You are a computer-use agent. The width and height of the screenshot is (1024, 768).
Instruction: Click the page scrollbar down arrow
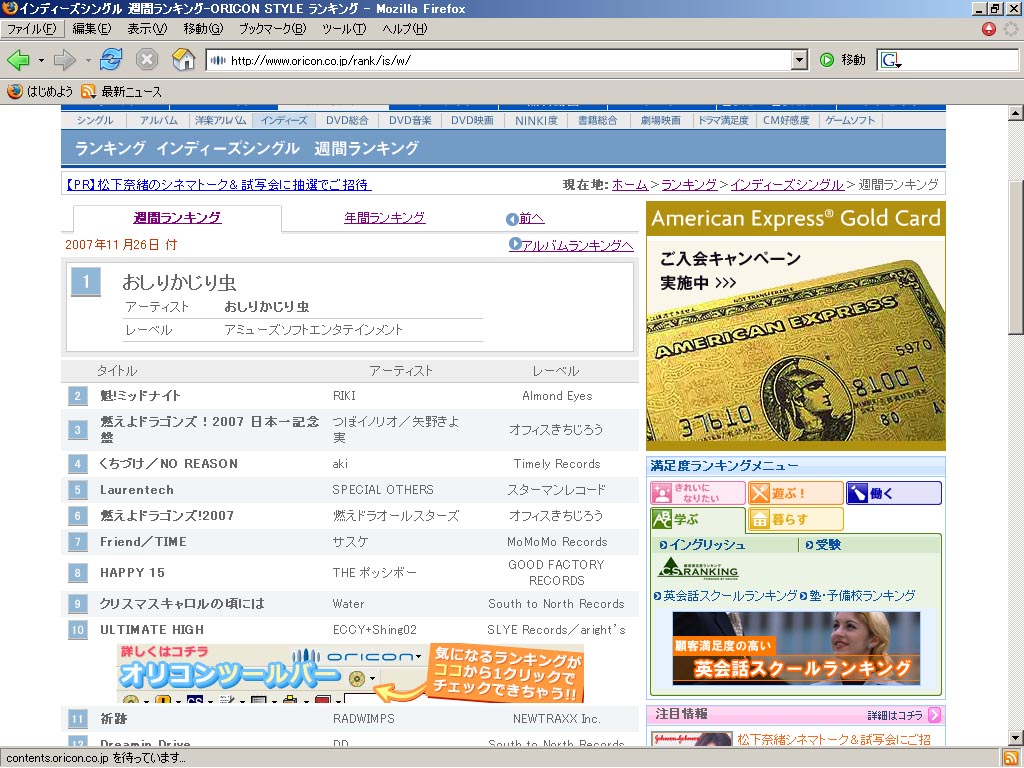click(1016, 739)
